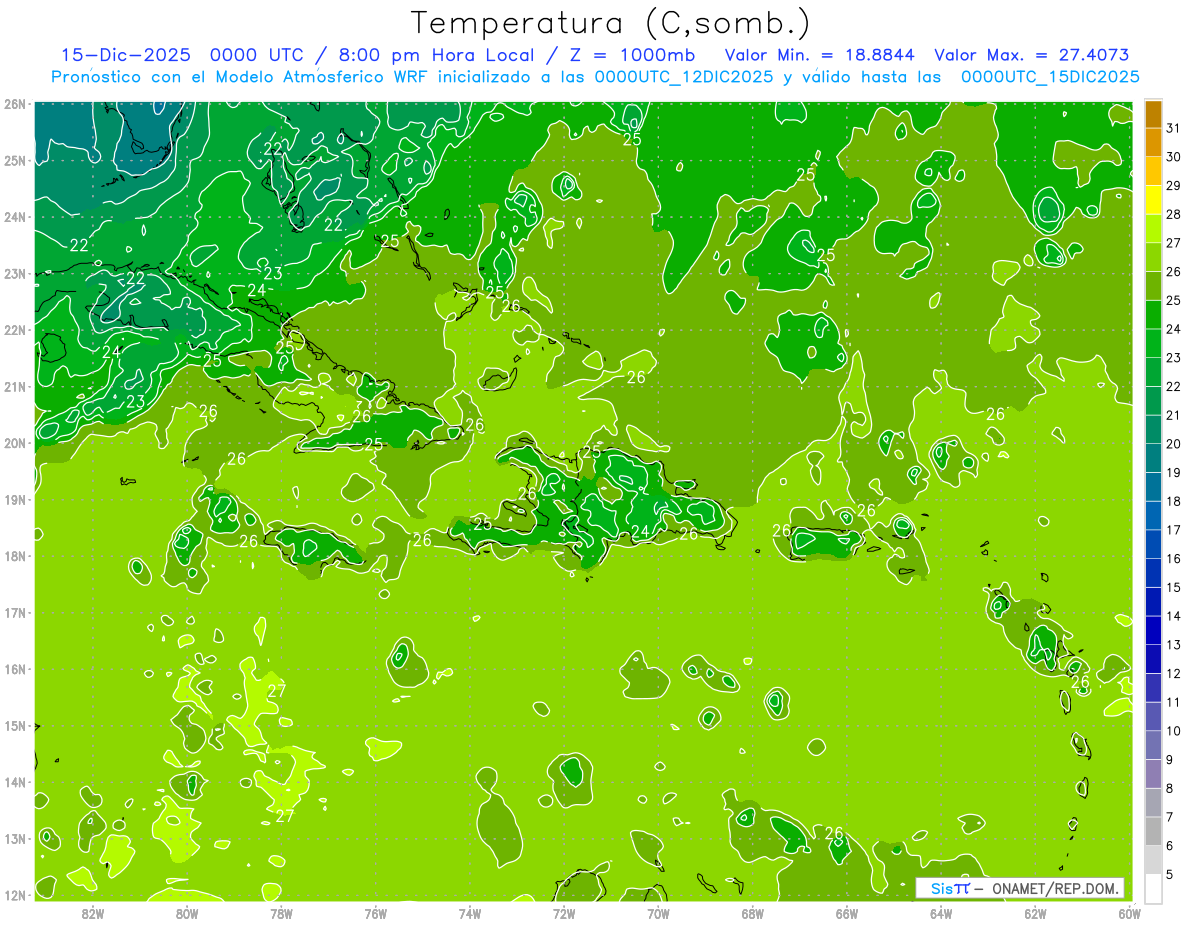The image size is (1200, 927).
Task: Click the '68W' longitude axis label
Action: (x=753, y=913)
